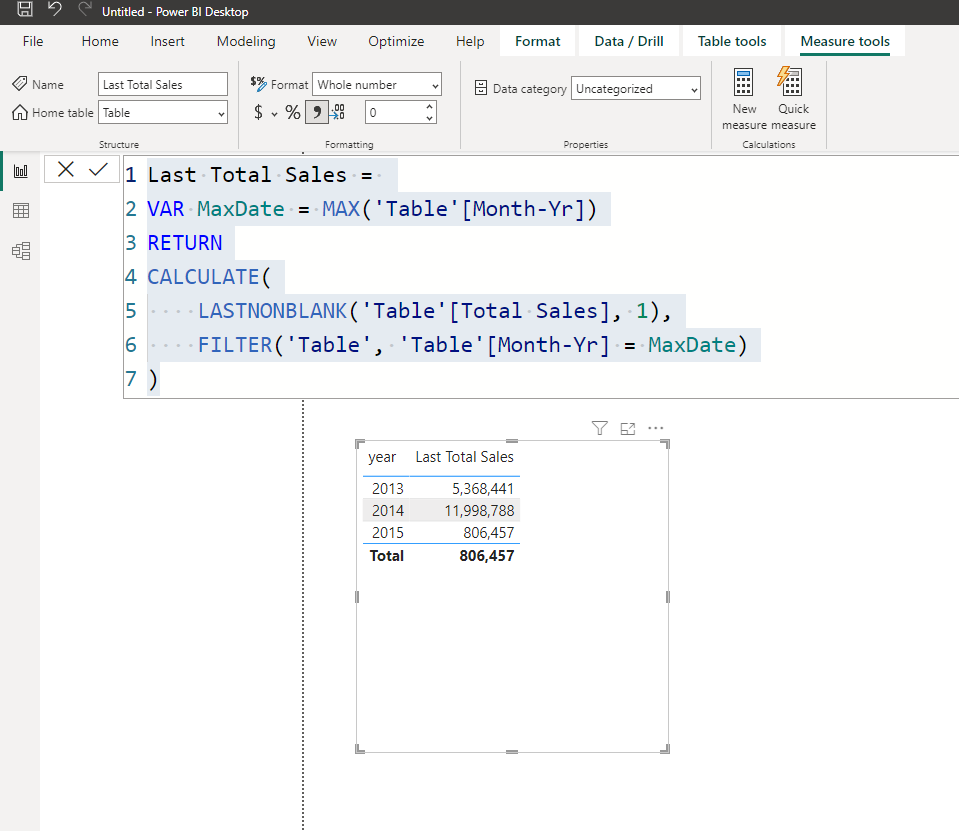
Task: Click the decimal places icon
Action: (338, 113)
